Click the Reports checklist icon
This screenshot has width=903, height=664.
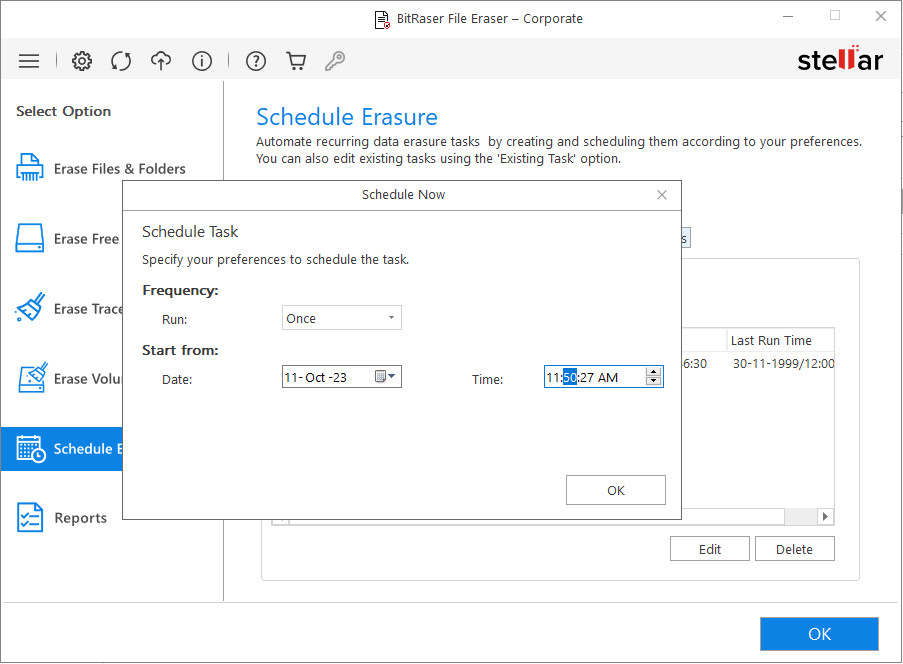(30, 517)
